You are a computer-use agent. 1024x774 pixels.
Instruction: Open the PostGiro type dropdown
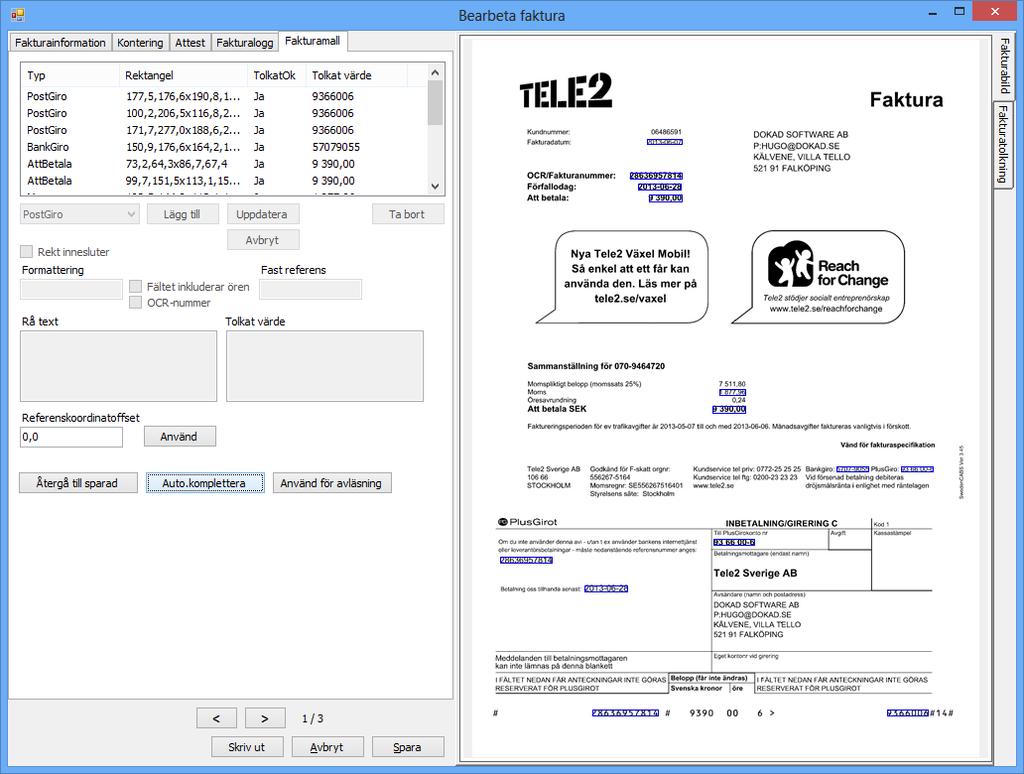coord(80,214)
